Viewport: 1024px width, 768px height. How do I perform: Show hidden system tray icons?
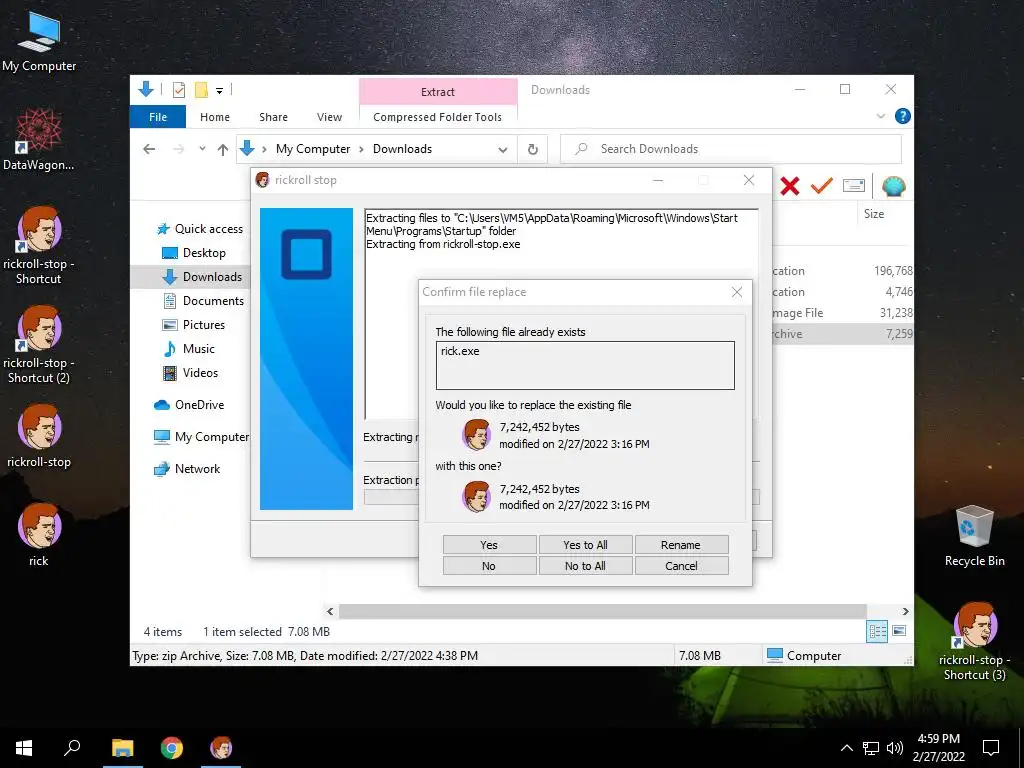click(846, 748)
